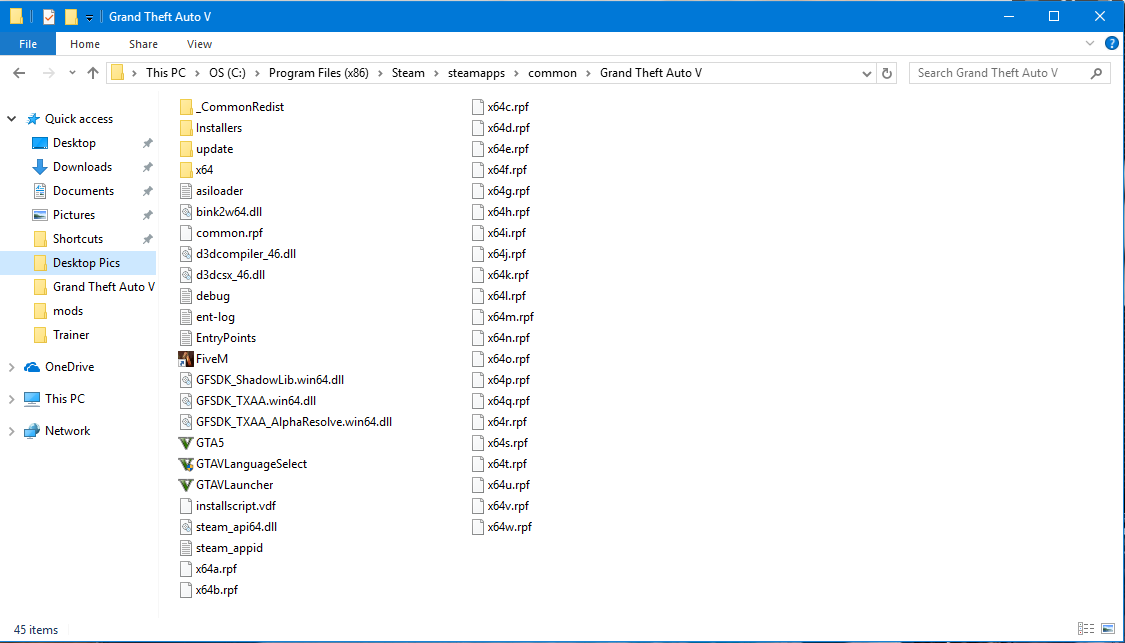Click the Help question mark icon
Viewport: 1125px width, 643px height.
[x=1111, y=44]
